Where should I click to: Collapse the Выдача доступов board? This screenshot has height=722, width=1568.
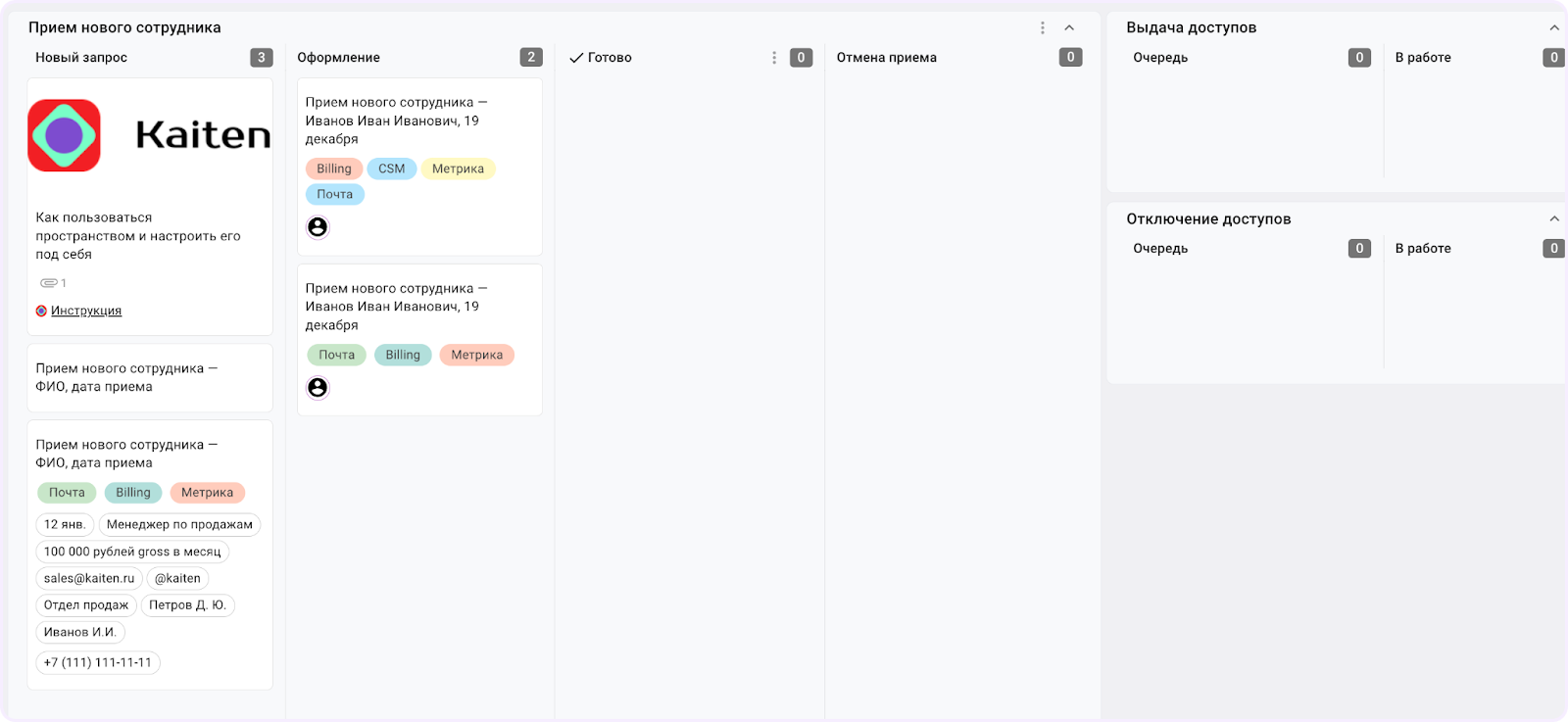[1553, 28]
